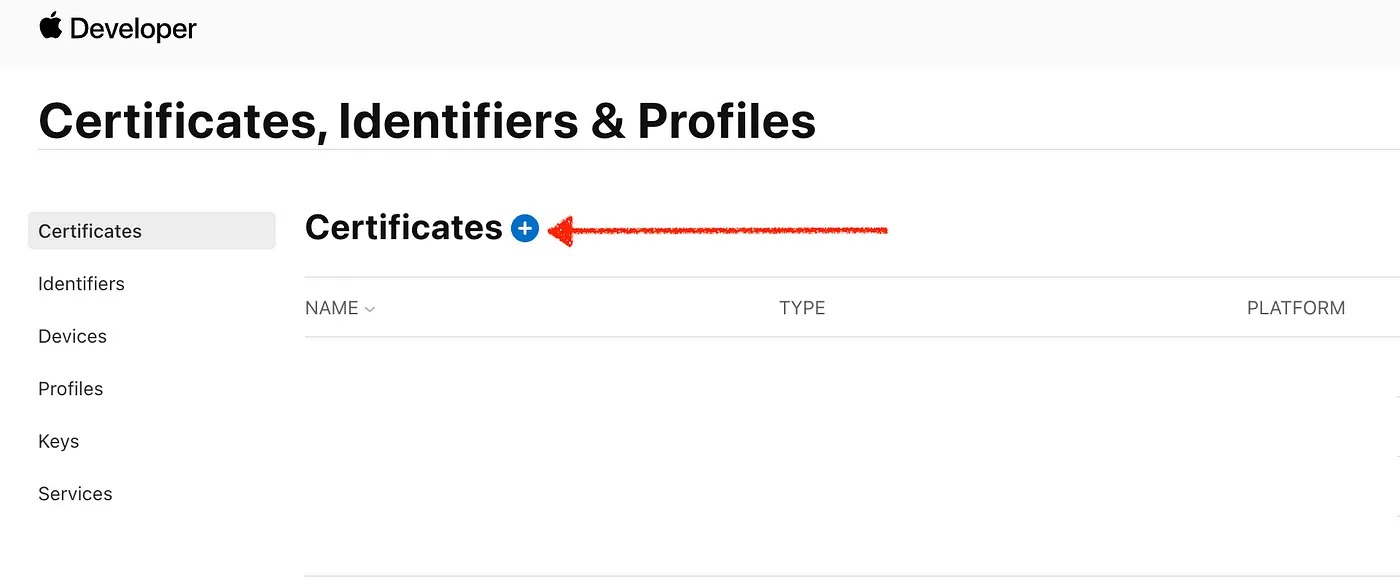Go to Profiles in the sidebar menu

click(x=70, y=389)
